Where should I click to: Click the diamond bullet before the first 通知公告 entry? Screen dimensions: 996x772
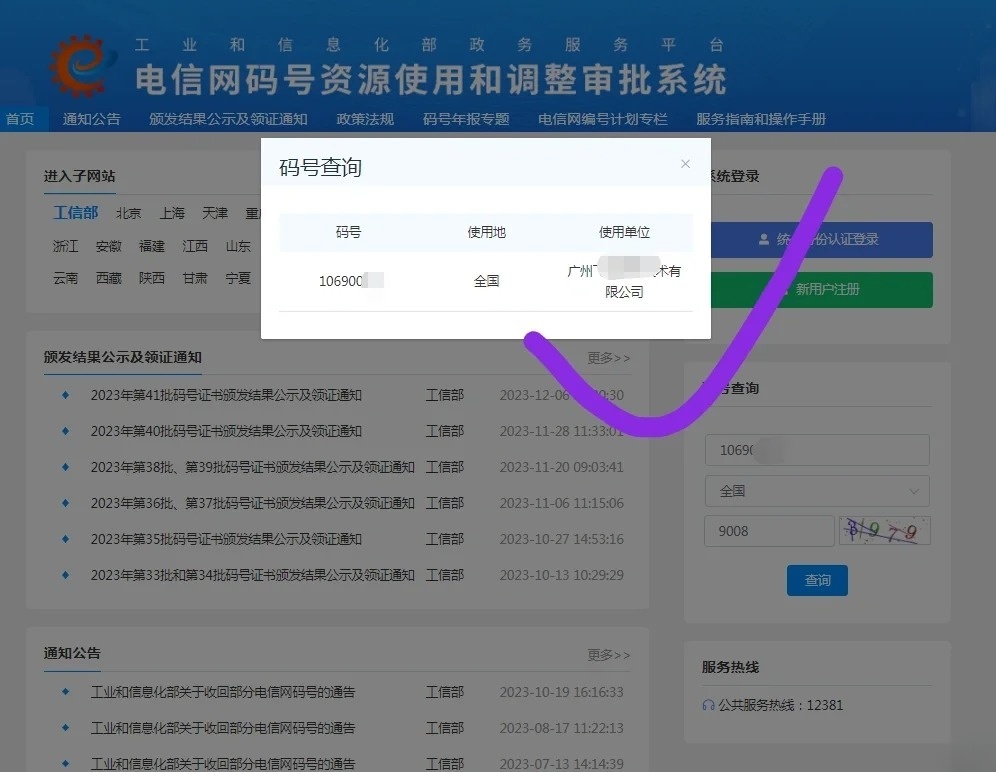coord(67,691)
